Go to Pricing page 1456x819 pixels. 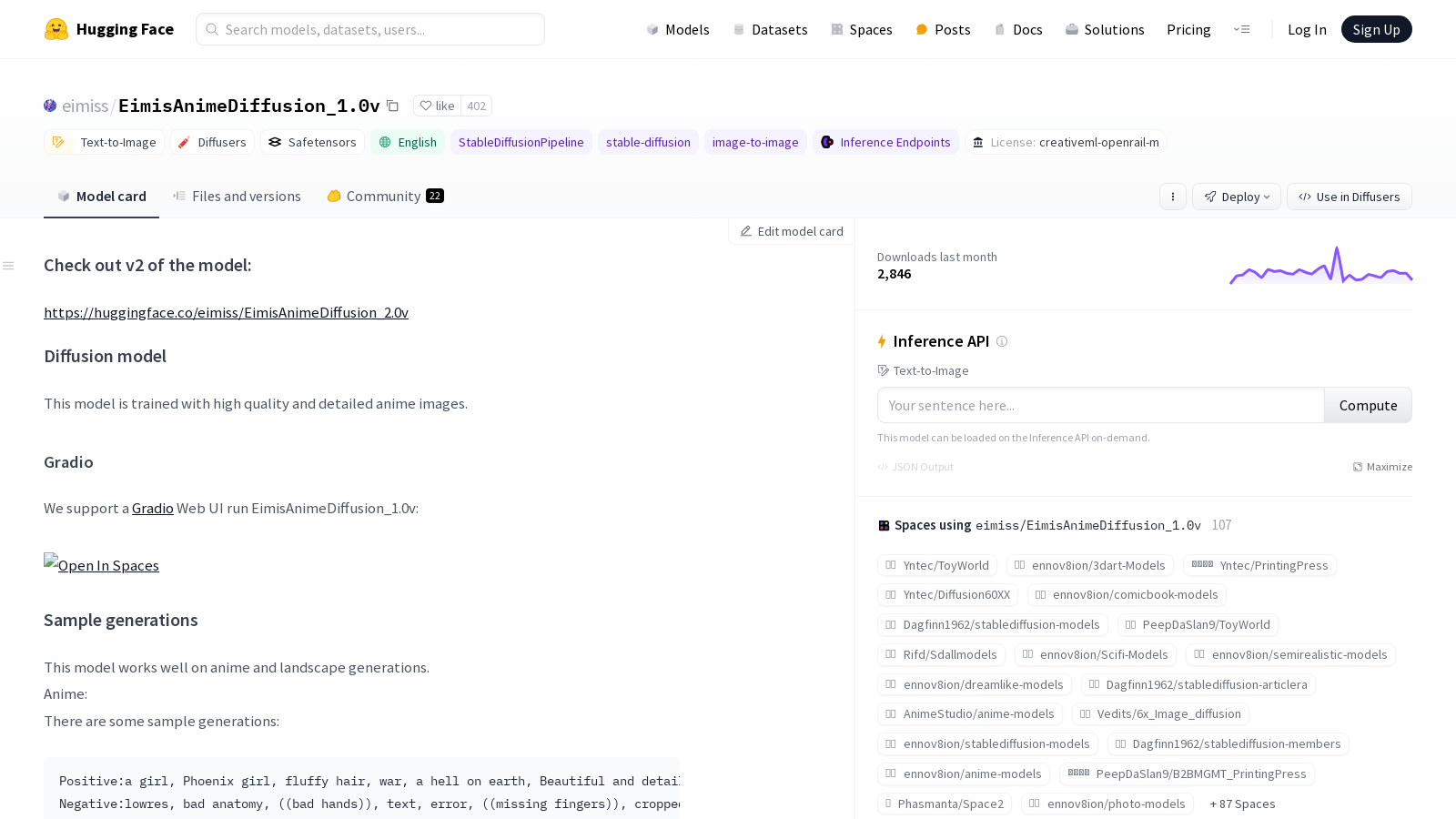point(1188,29)
